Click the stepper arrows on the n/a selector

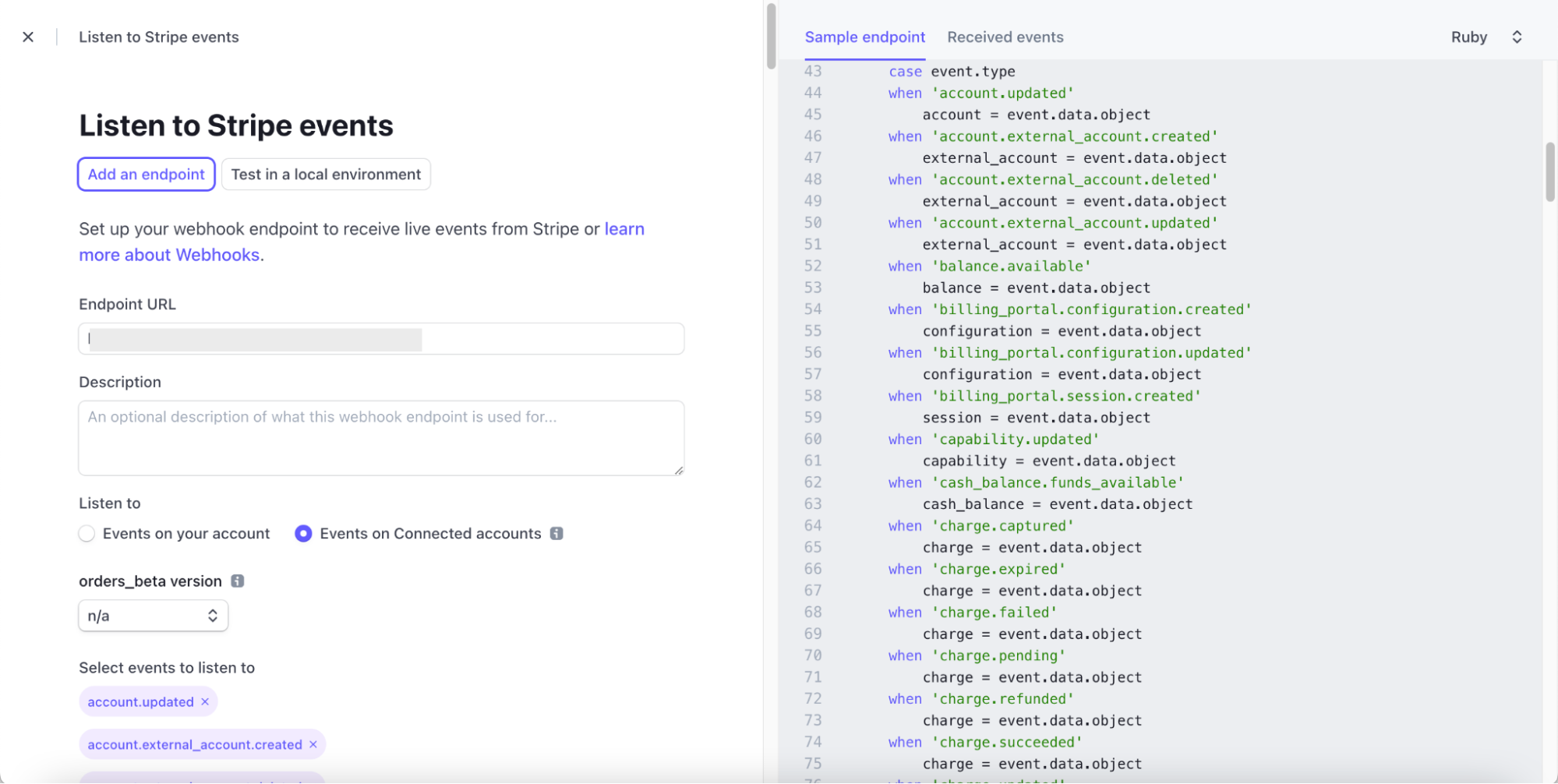point(212,616)
